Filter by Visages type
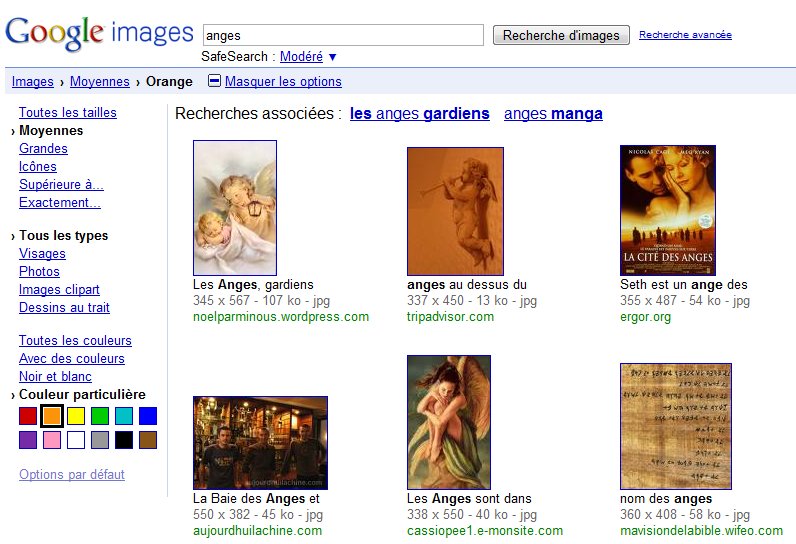796x544 pixels. point(42,253)
